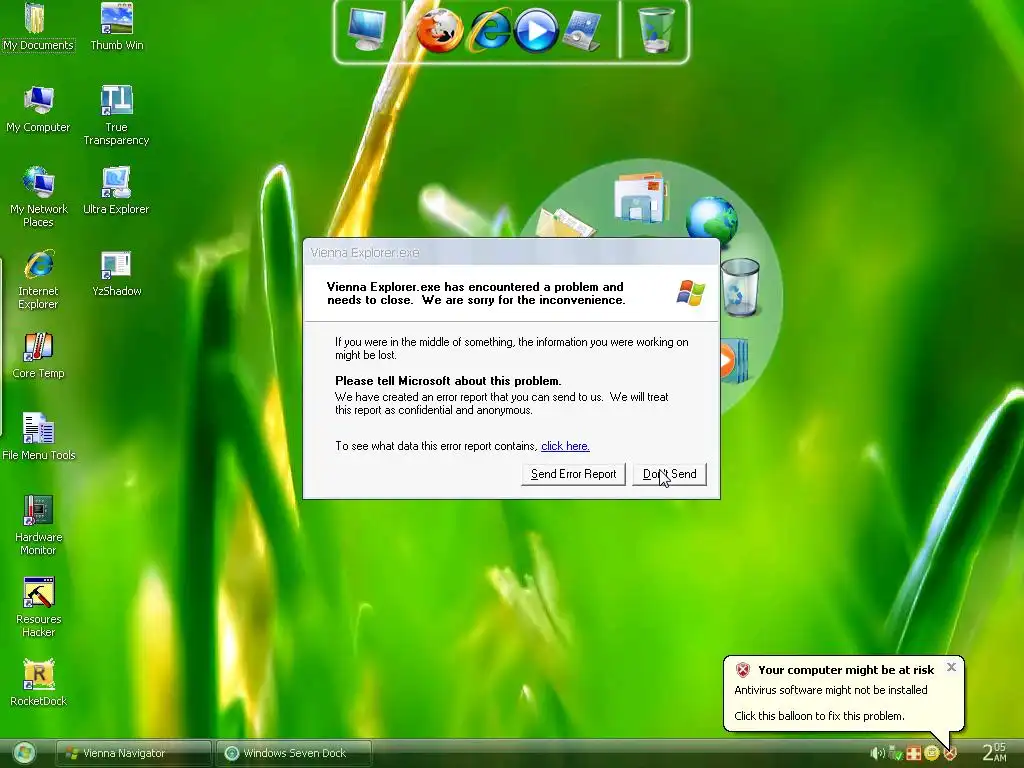Select the YzShadow desktop shortcut
This screenshot has width=1024, height=768.
click(117, 273)
